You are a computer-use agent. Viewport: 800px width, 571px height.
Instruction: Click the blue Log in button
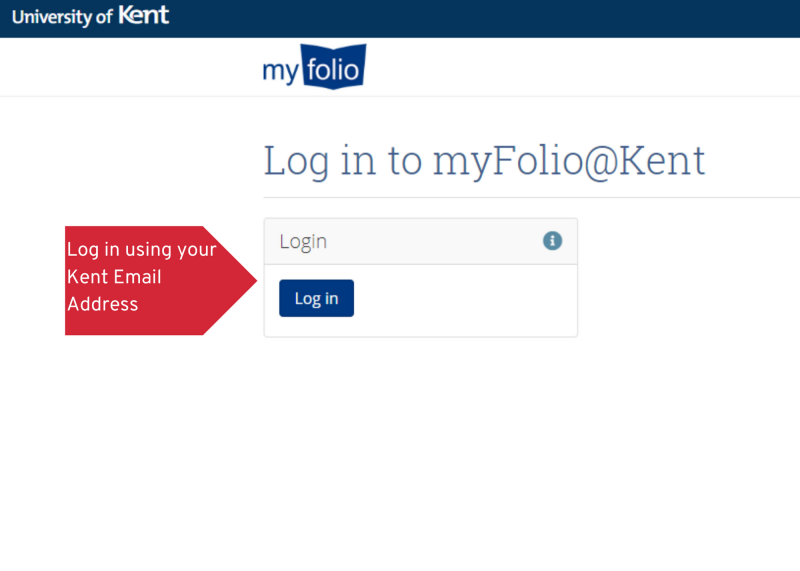(x=316, y=298)
